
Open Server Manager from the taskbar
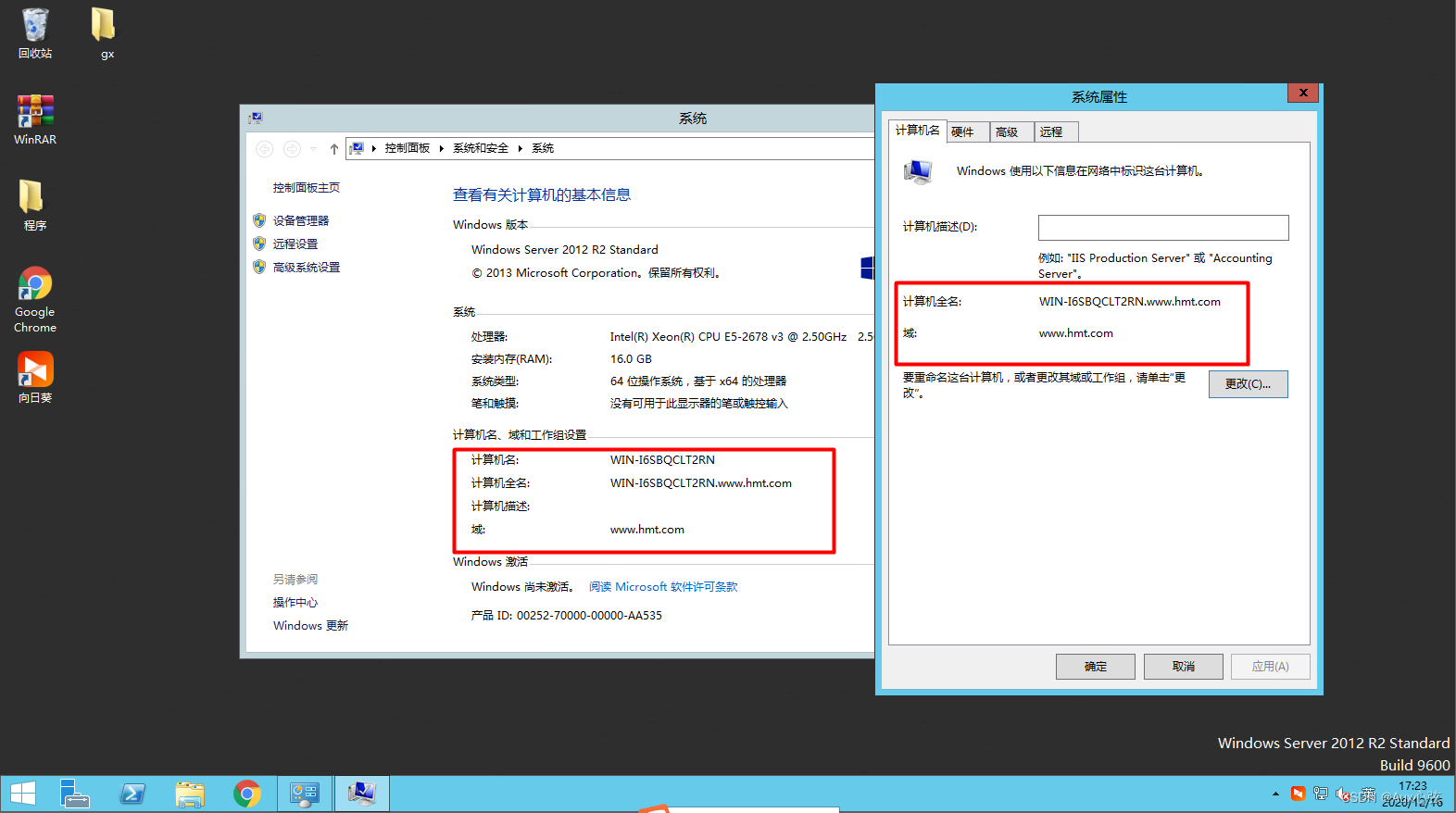point(75,794)
